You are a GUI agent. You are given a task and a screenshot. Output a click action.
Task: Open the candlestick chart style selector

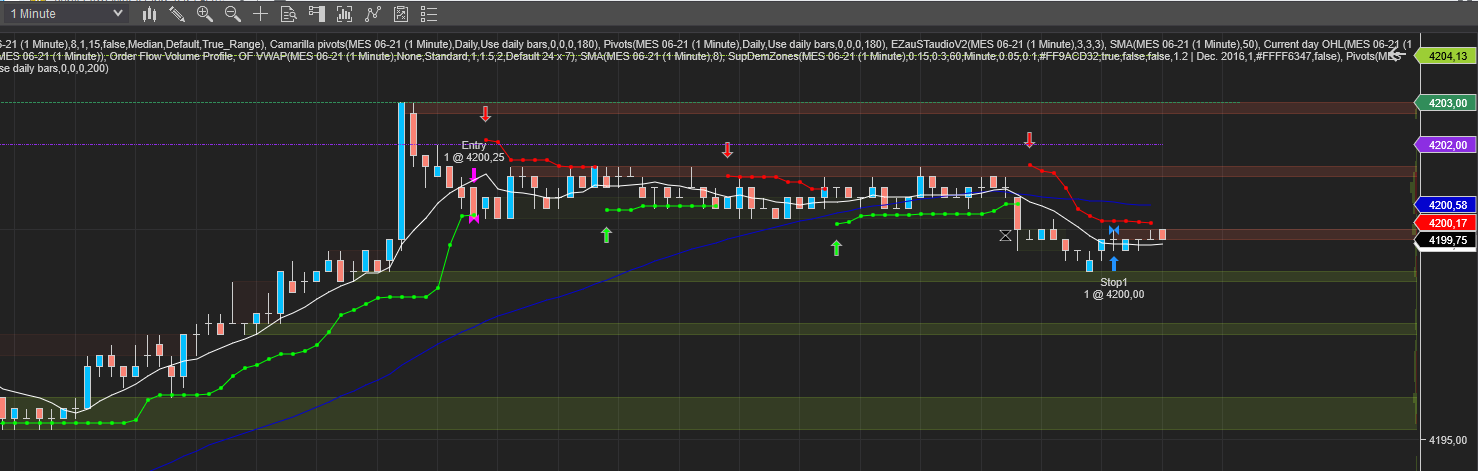tap(150, 13)
